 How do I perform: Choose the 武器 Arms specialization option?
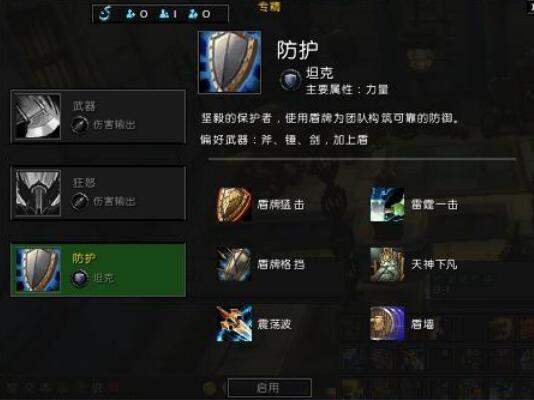pyautogui.click(x=98, y=116)
